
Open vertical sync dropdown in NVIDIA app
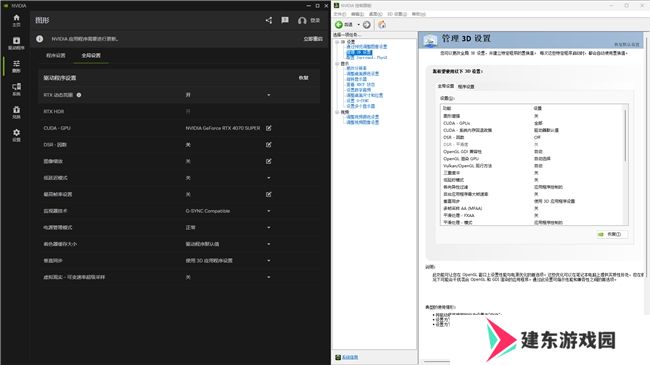click(269, 260)
